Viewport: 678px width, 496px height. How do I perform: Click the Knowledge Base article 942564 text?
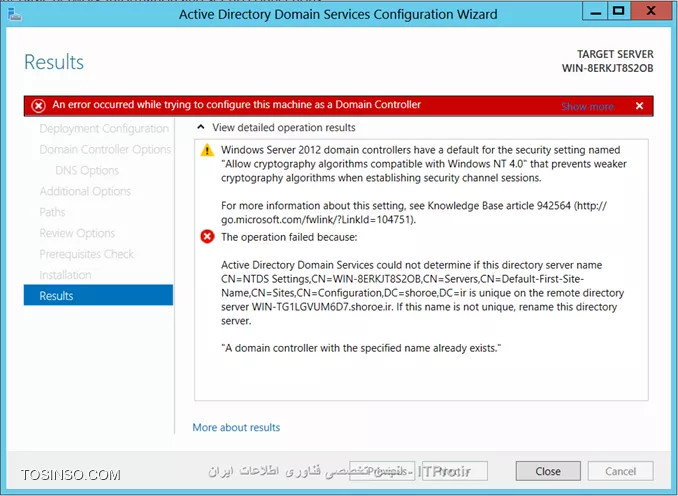(499, 205)
